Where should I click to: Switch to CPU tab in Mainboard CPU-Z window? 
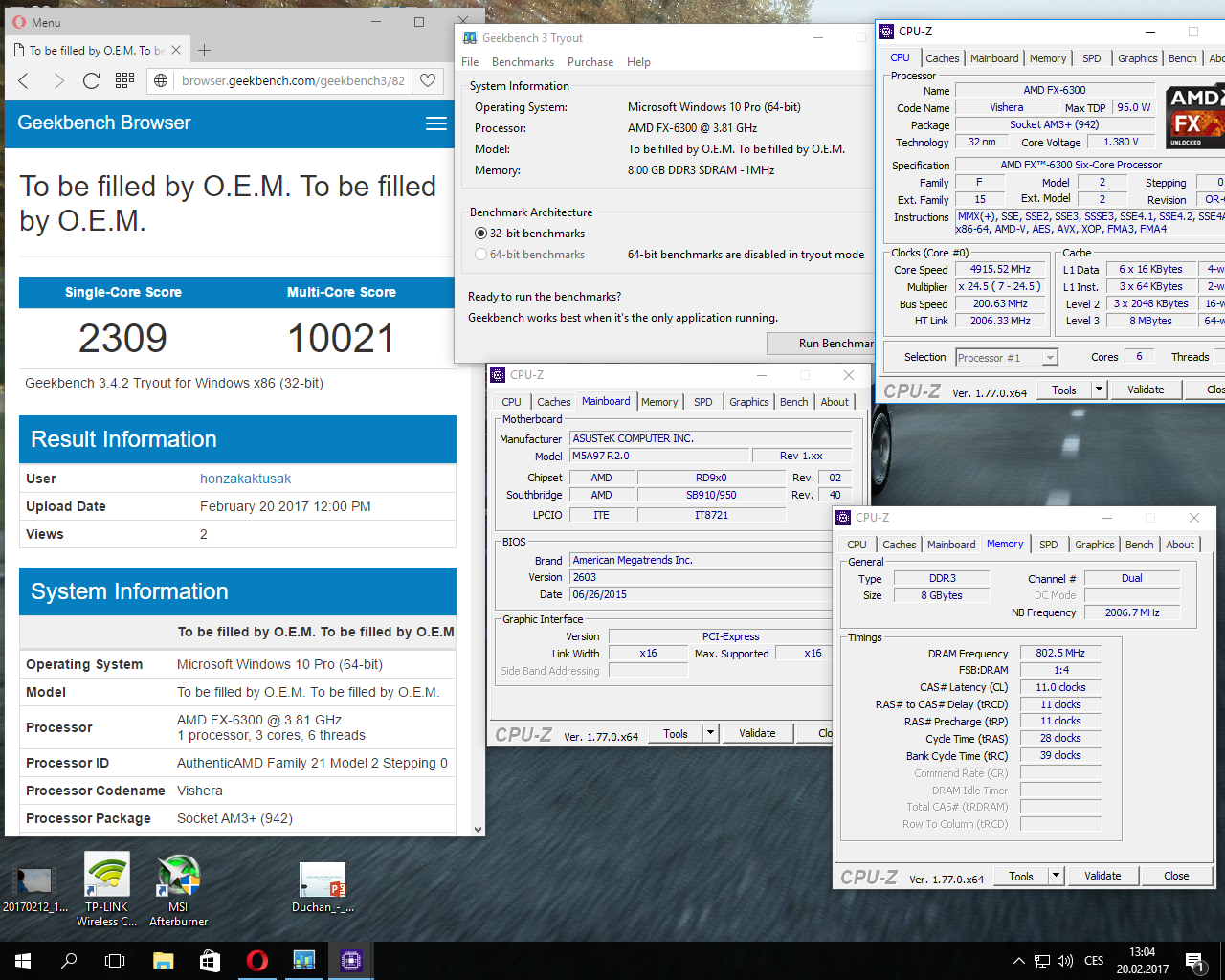(x=512, y=402)
